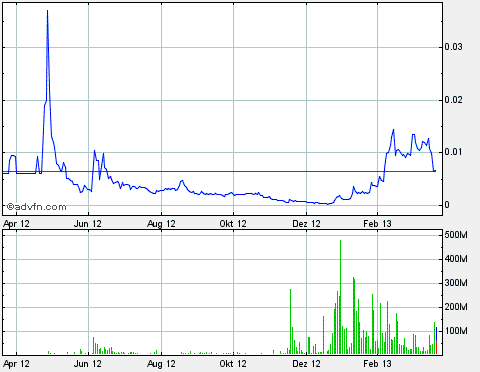Click the highest price spike peak above 0.03

[47, 11]
